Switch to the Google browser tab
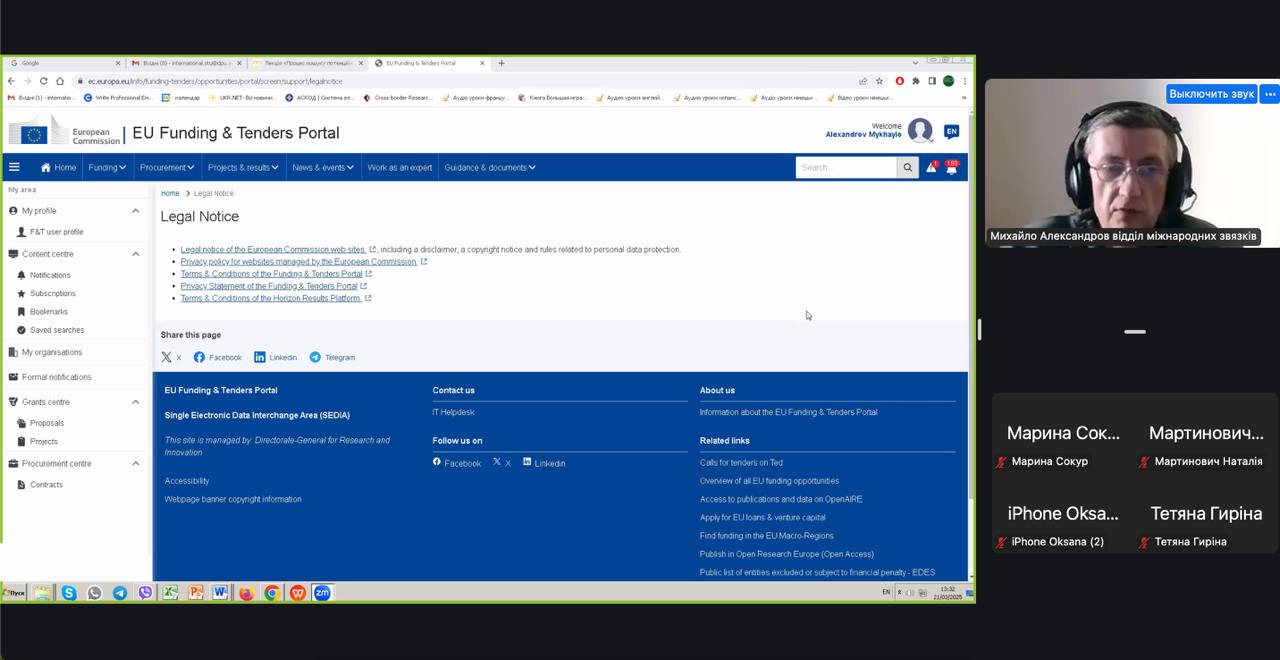 (63, 63)
